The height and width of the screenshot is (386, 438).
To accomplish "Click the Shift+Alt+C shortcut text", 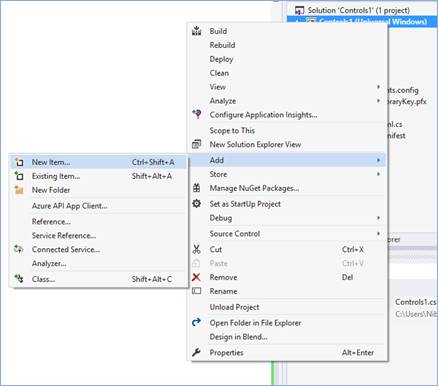I will pos(152,279).
